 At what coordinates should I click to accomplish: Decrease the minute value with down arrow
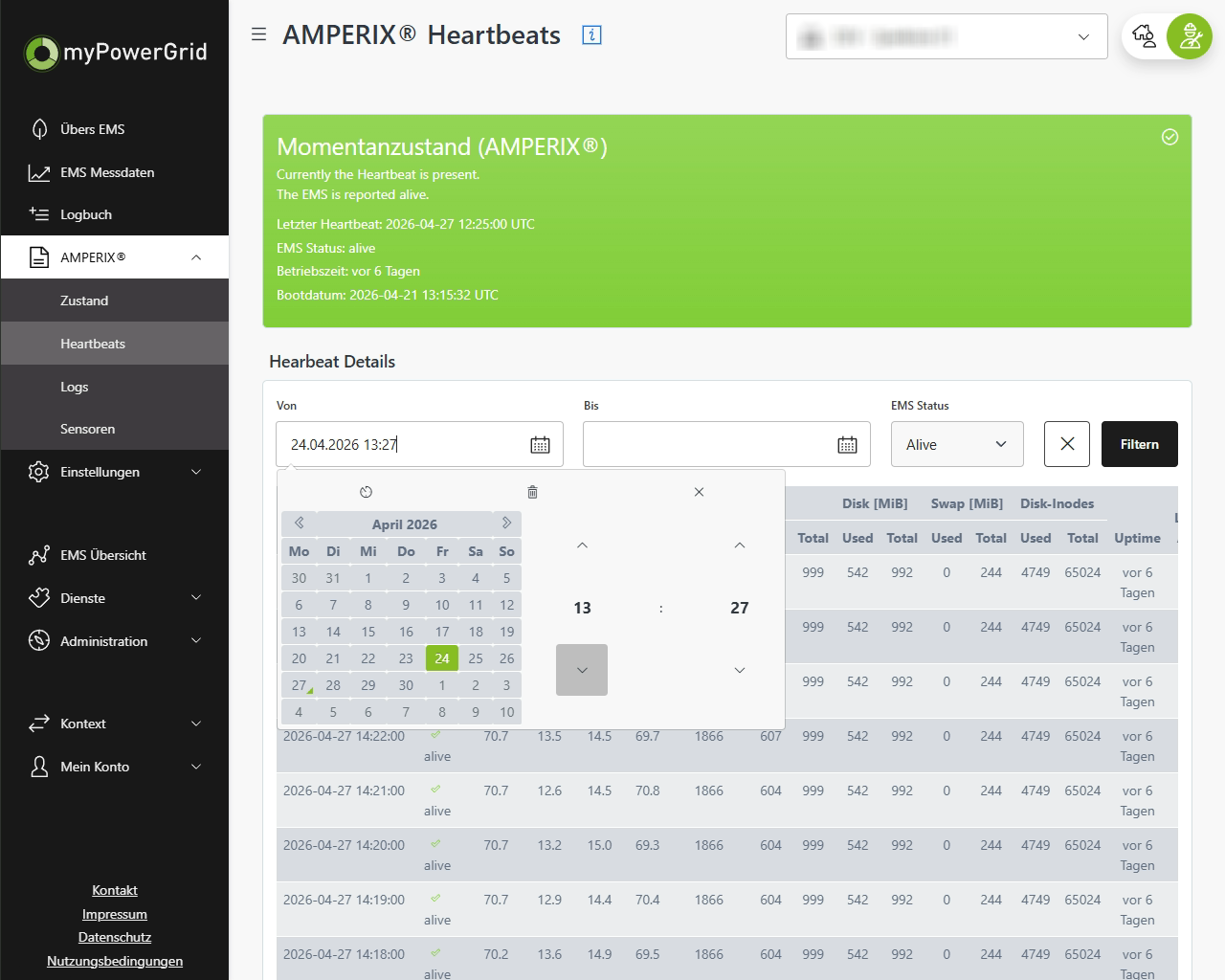(739, 670)
